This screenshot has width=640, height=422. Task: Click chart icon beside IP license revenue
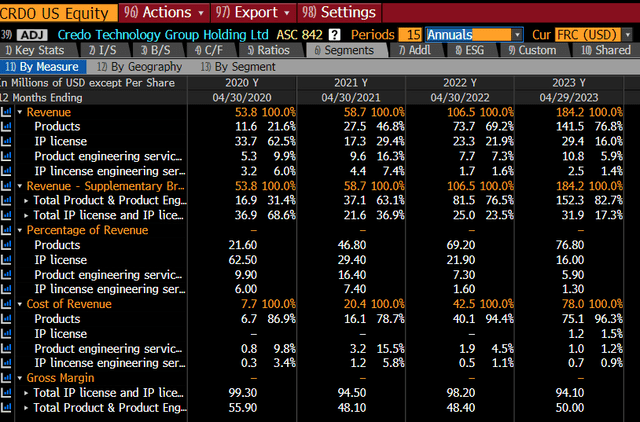tap(6, 141)
